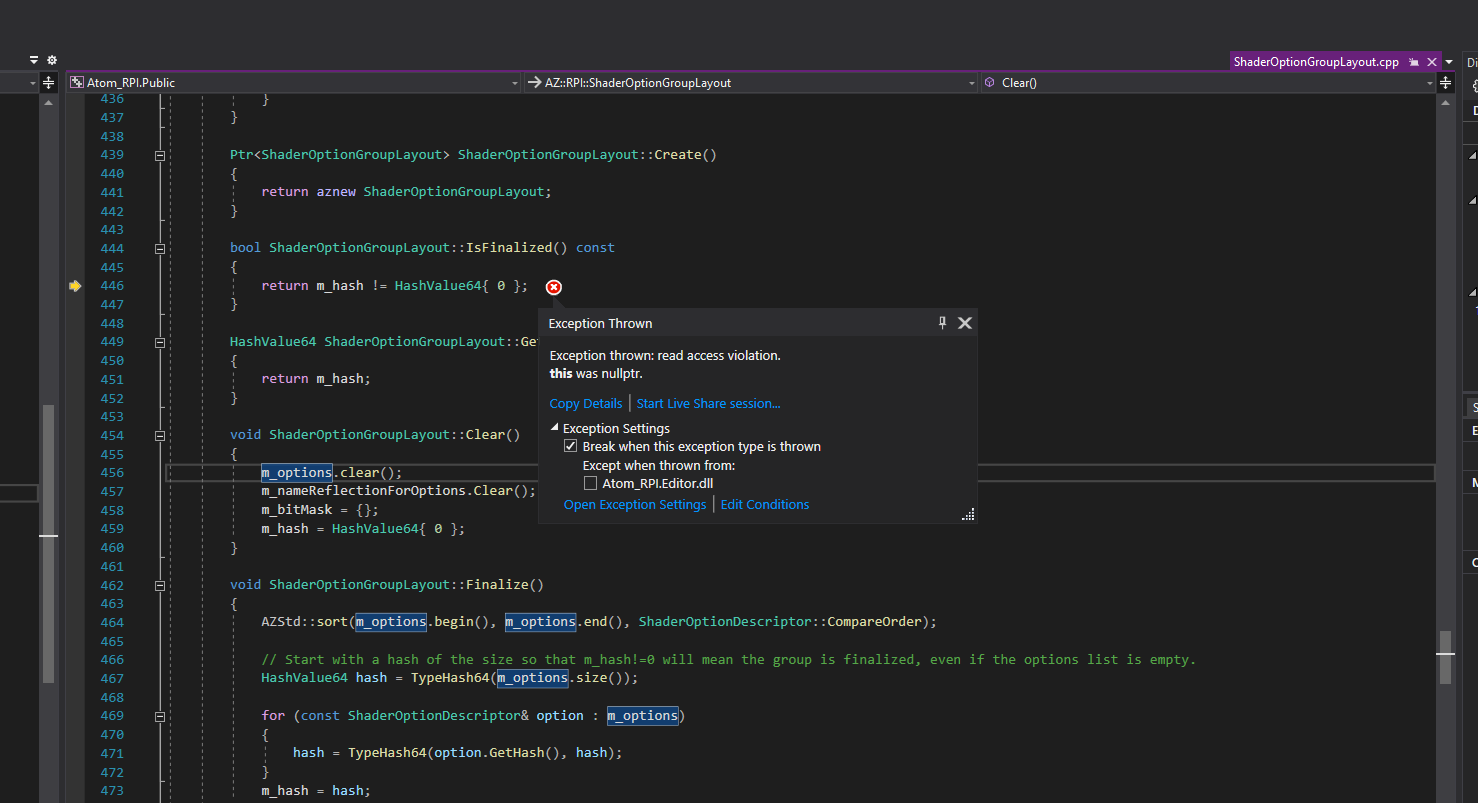Pin the Exception Thrown popup
The height and width of the screenshot is (803, 1478).
point(941,322)
